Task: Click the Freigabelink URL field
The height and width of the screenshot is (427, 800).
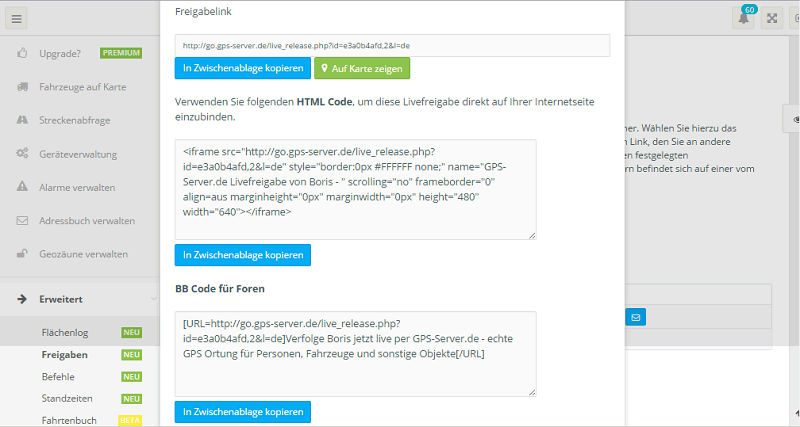Action: (392, 45)
